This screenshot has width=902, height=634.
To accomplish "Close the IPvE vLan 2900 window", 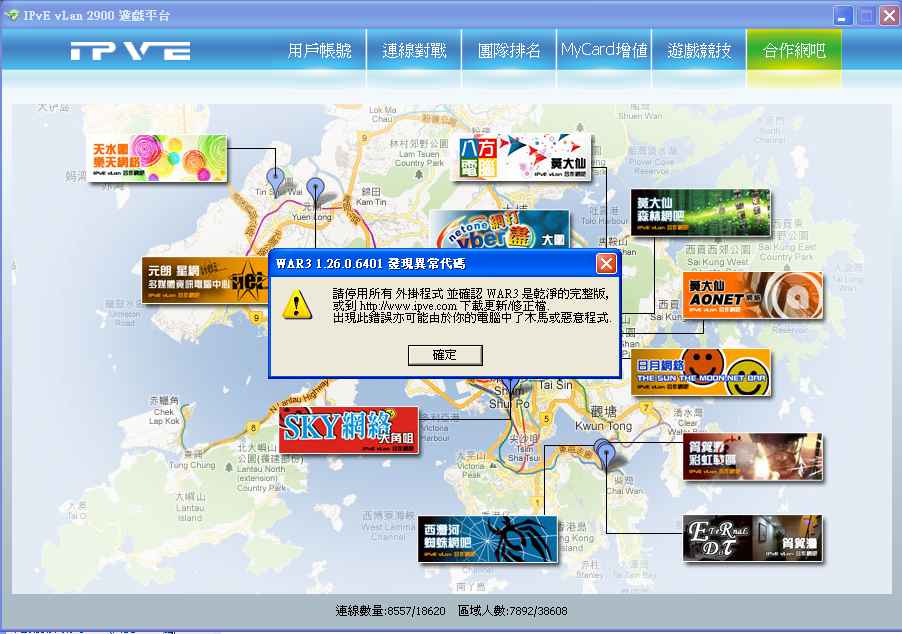I will point(889,16).
